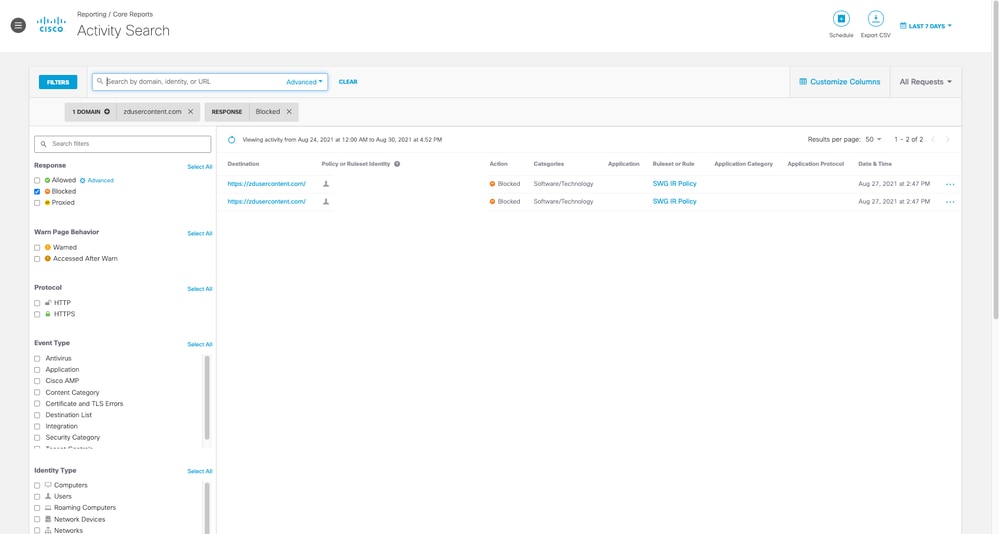Check the Accessed After Warn checkbox
Image resolution: width=999 pixels, height=534 pixels.
click(37, 259)
